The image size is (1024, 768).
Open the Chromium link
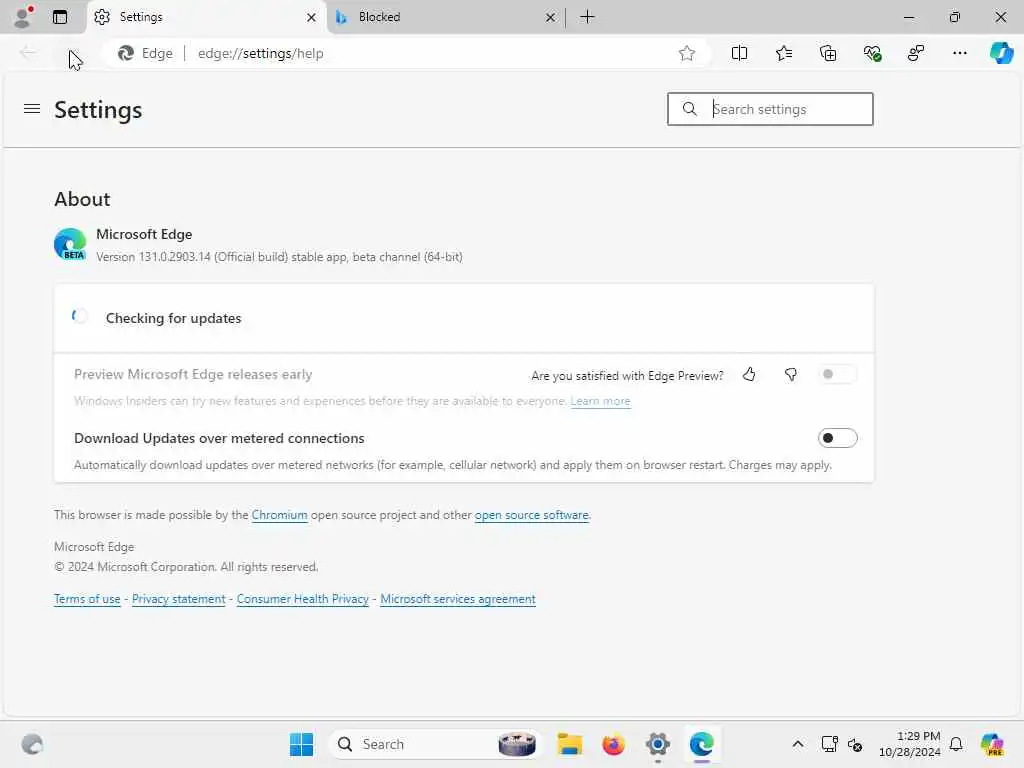280,515
